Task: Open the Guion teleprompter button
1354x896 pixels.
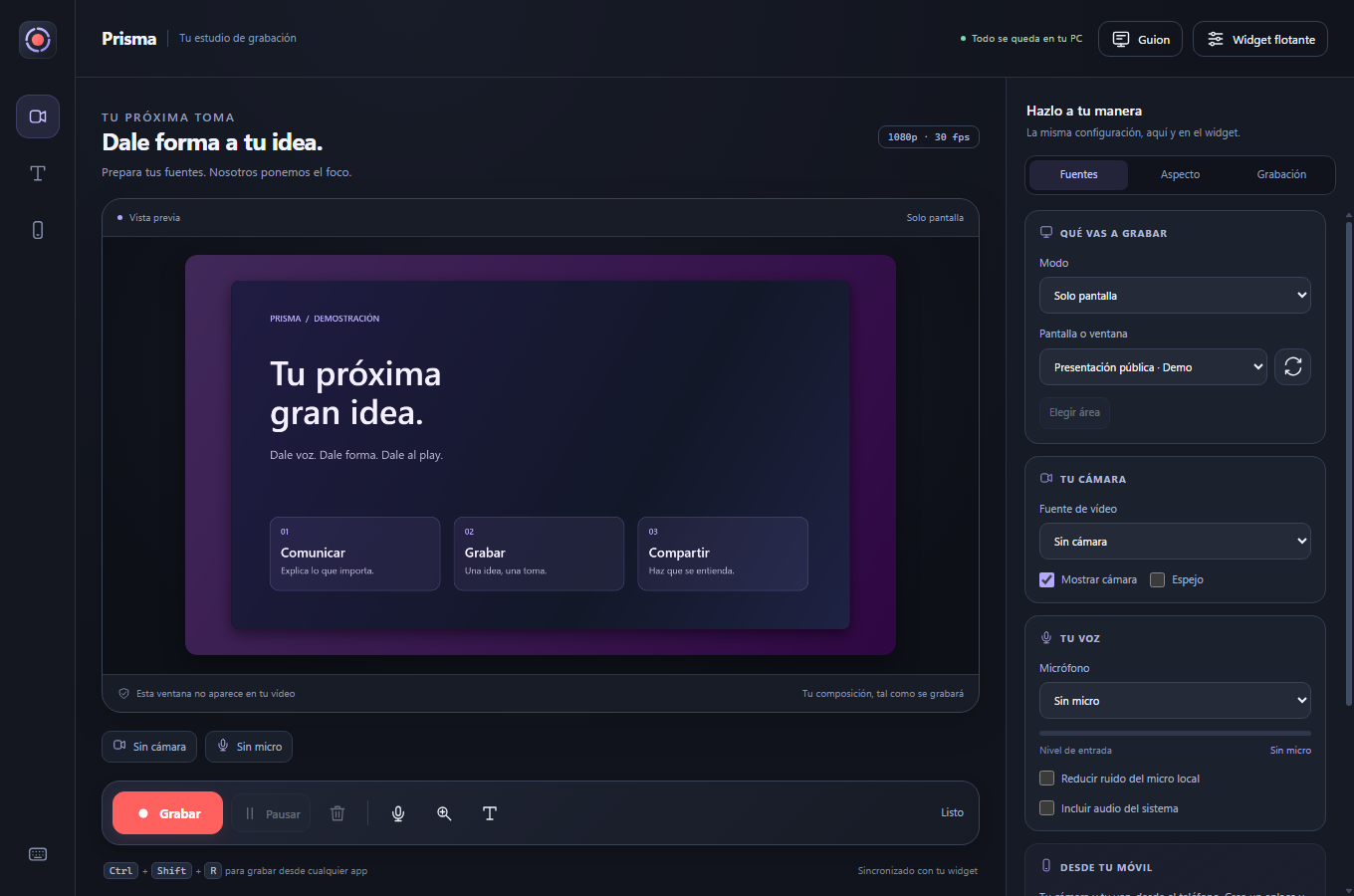Action: pyautogui.click(x=1140, y=39)
